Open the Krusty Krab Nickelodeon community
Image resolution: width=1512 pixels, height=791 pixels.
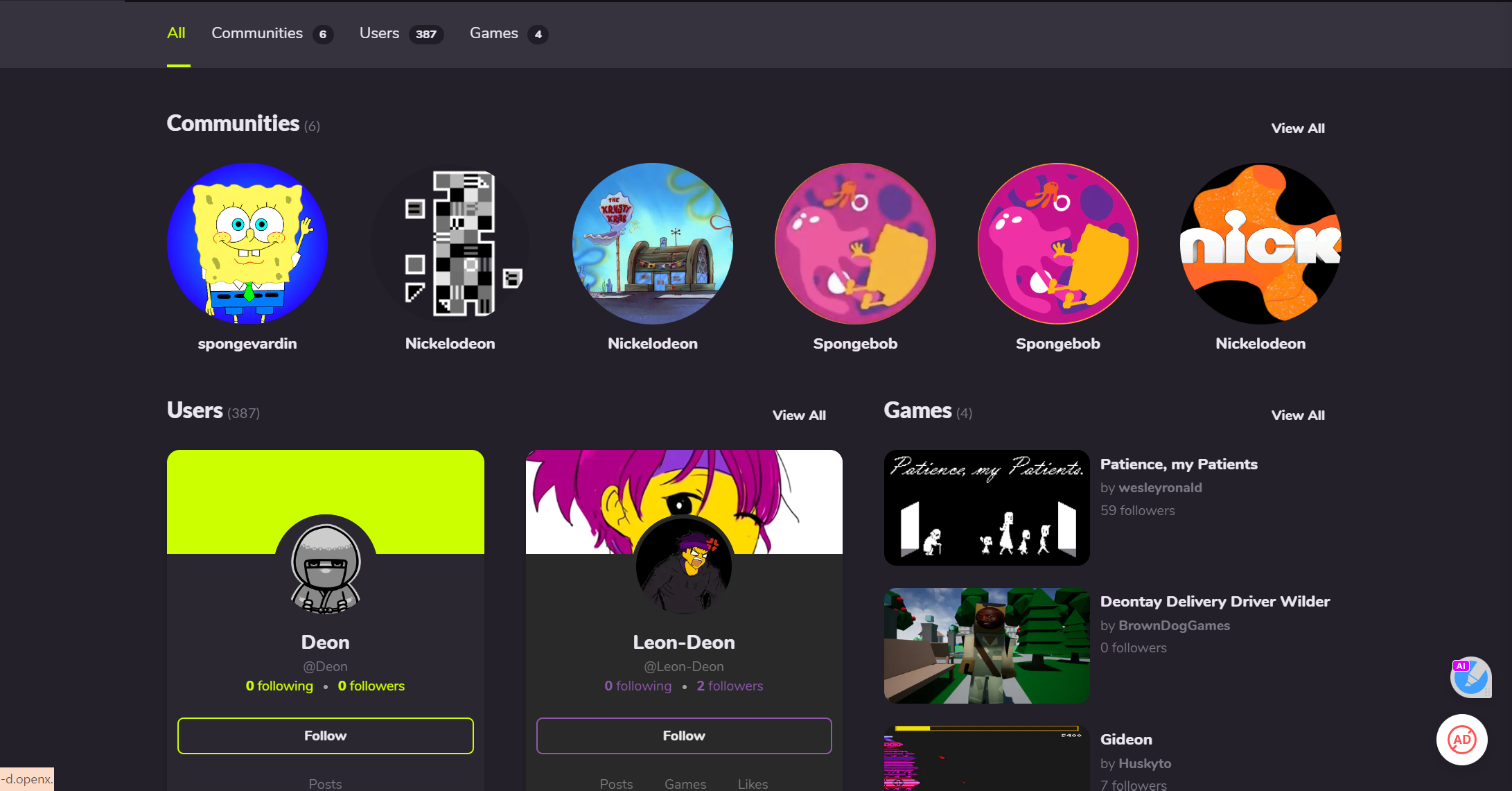[652, 243]
